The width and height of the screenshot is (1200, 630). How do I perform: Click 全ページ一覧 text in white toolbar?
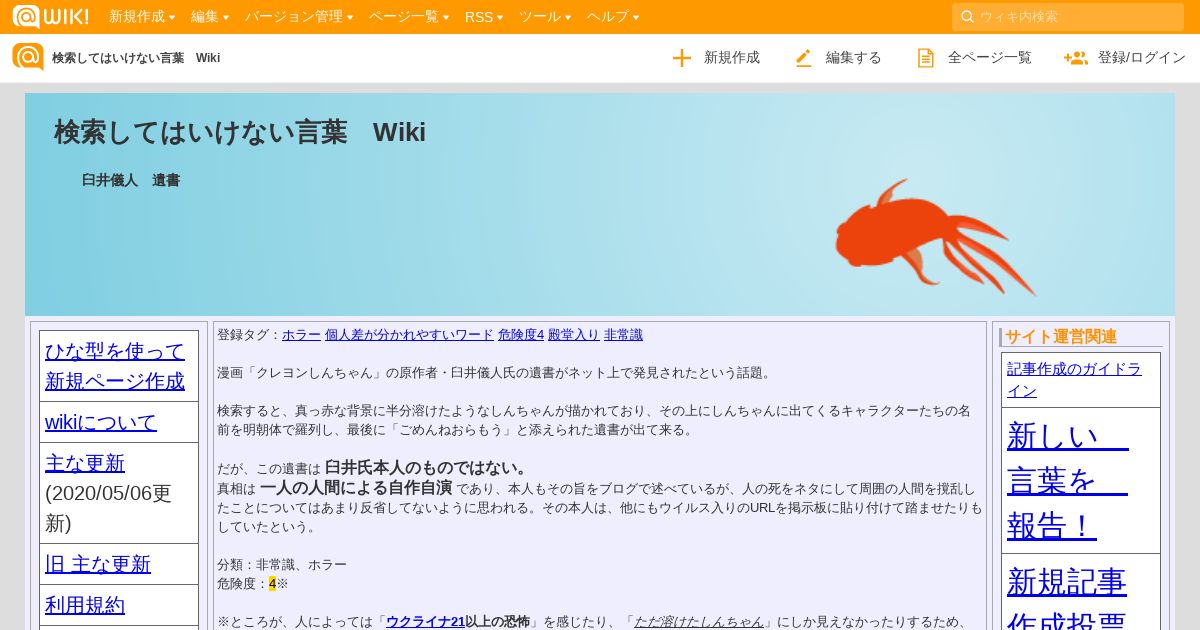click(x=990, y=58)
